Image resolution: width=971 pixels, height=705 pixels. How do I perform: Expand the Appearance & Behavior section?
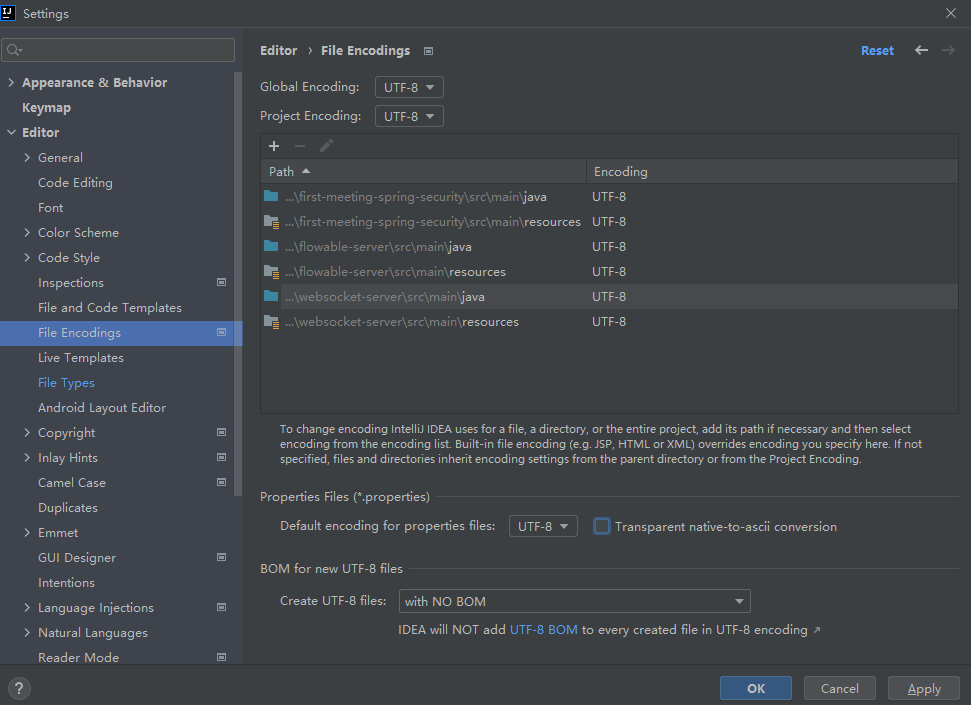(11, 83)
